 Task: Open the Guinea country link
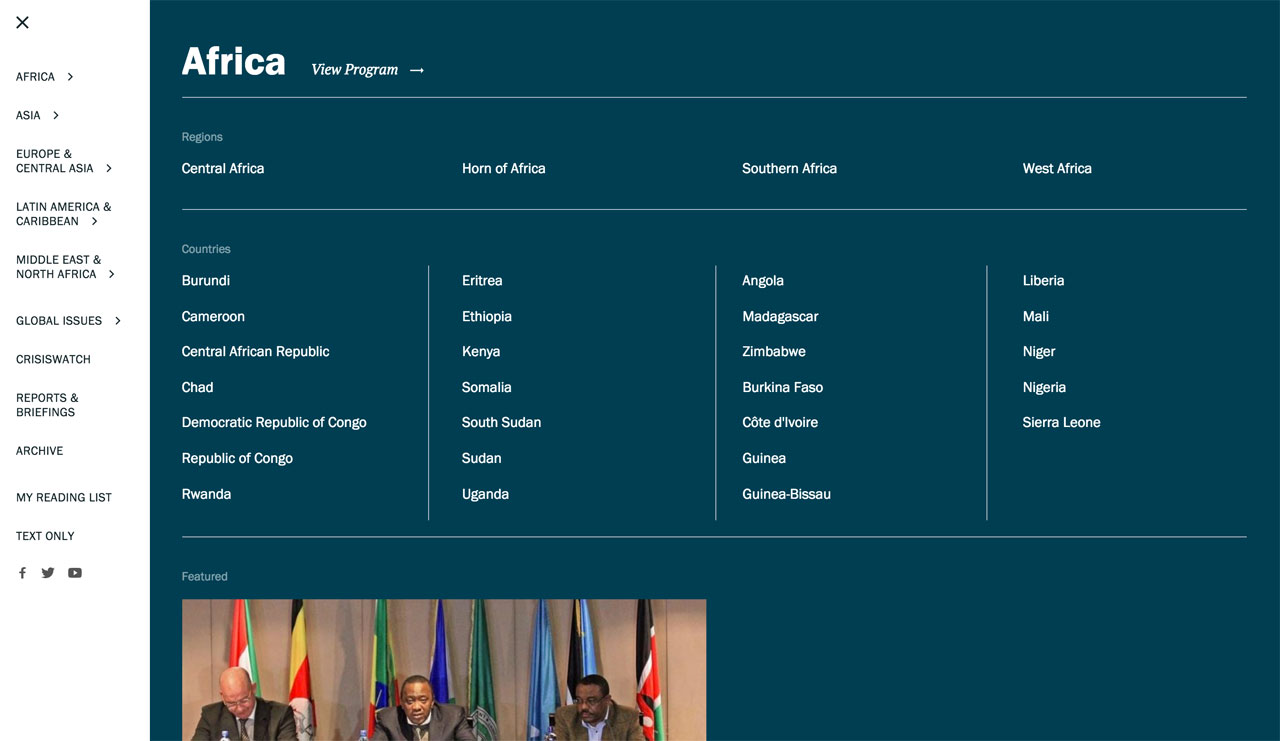(764, 458)
